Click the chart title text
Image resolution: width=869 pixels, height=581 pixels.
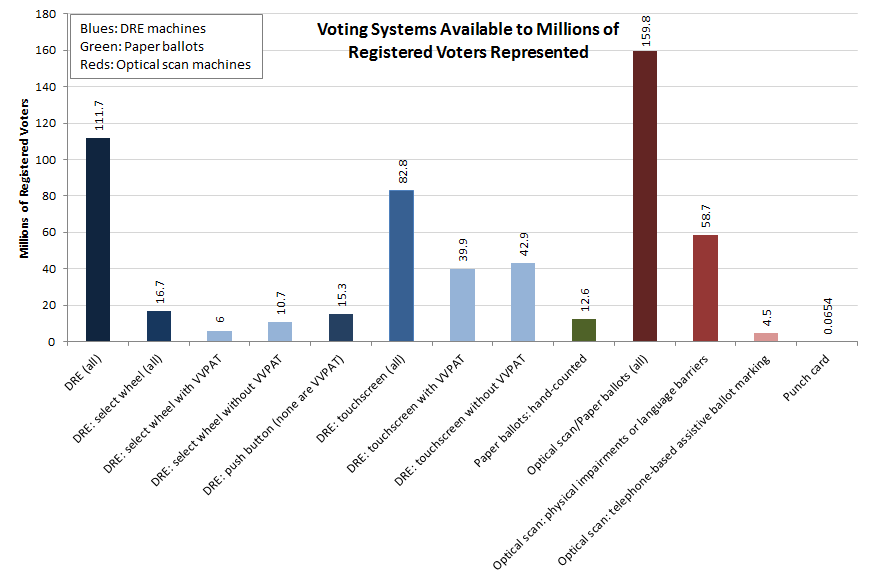pos(468,40)
